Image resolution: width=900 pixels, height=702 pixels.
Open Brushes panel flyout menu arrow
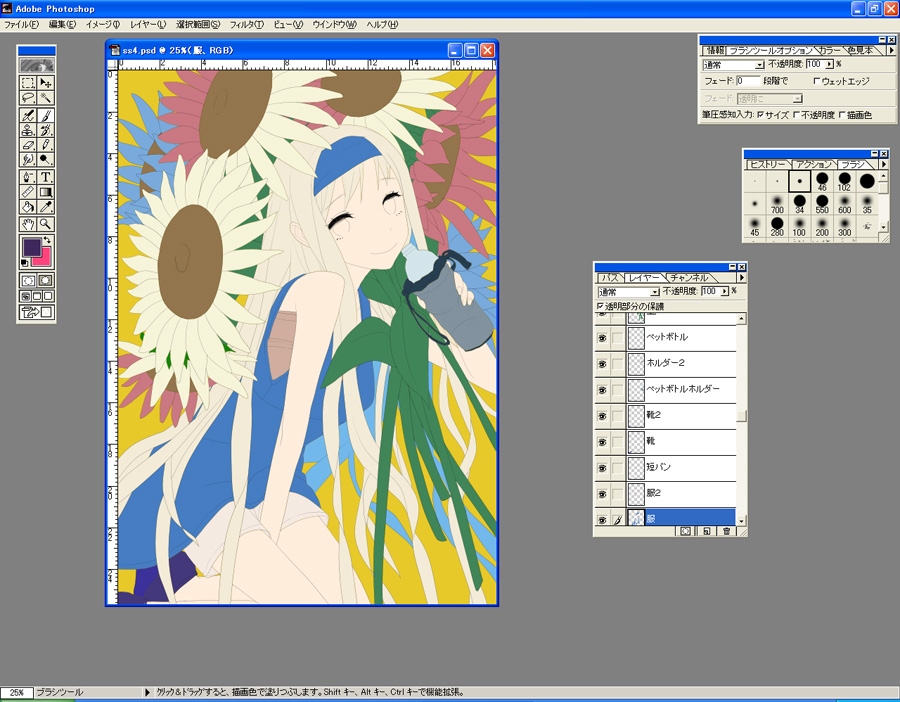(884, 164)
